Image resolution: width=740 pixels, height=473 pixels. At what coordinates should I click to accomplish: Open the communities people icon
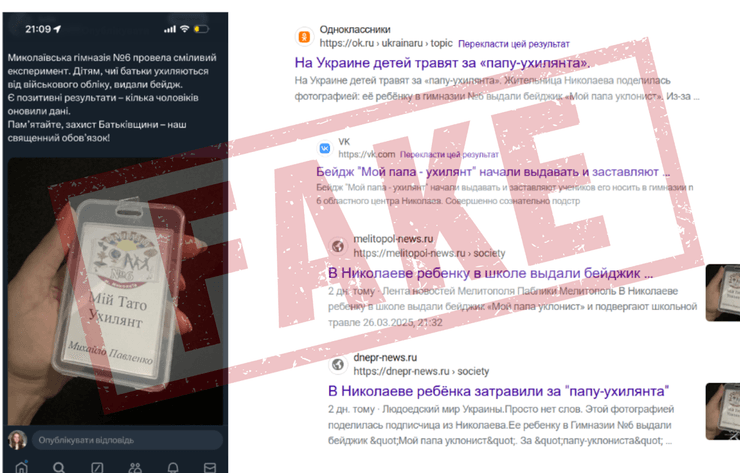(x=135, y=467)
